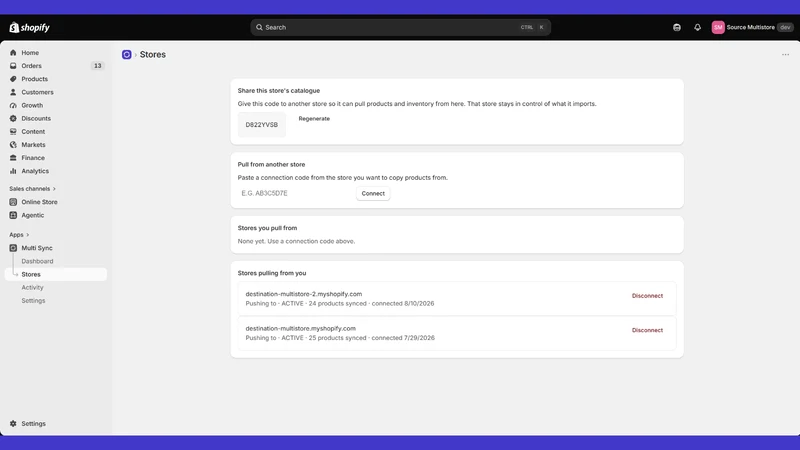Image resolution: width=800 pixels, height=450 pixels.
Task: Focus the connection code input field
Action: [295, 193]
